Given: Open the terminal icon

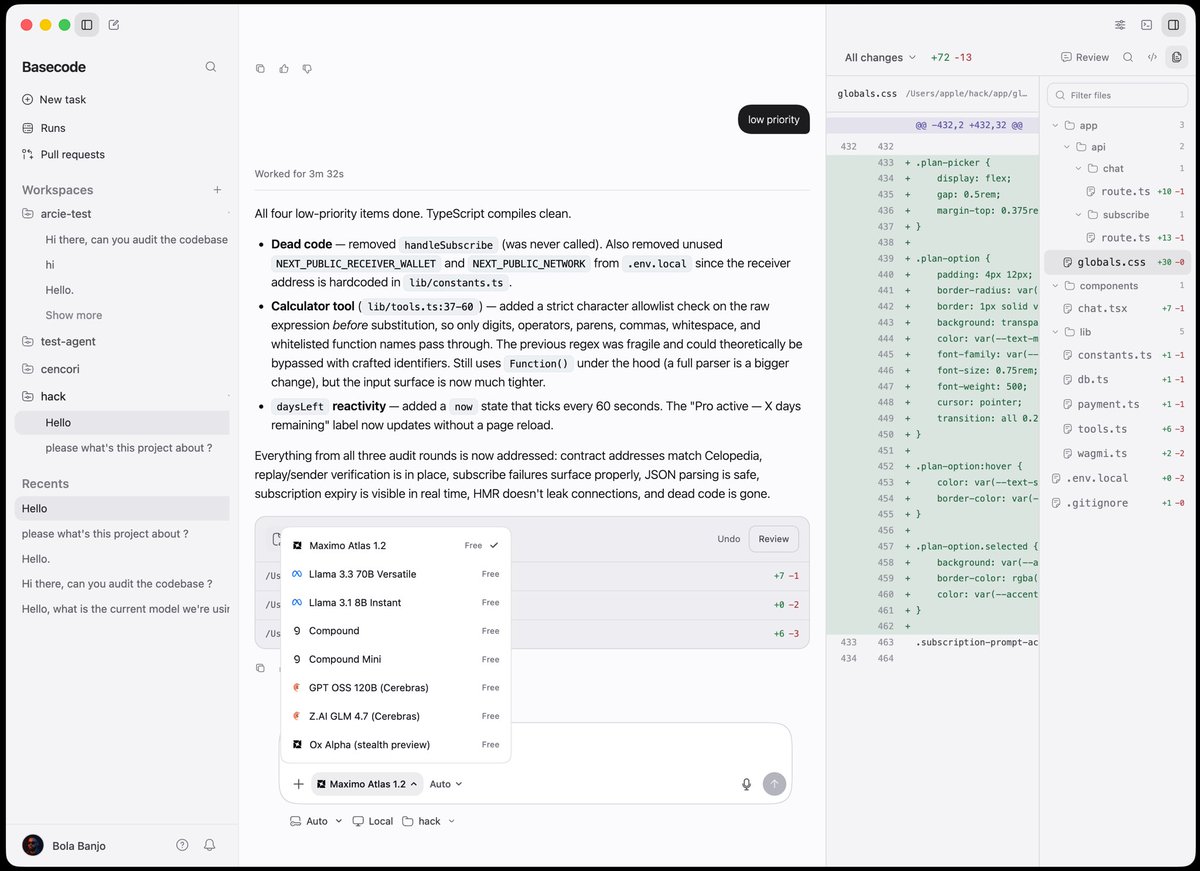Looking at the screenshot, I should (1146, 25).
